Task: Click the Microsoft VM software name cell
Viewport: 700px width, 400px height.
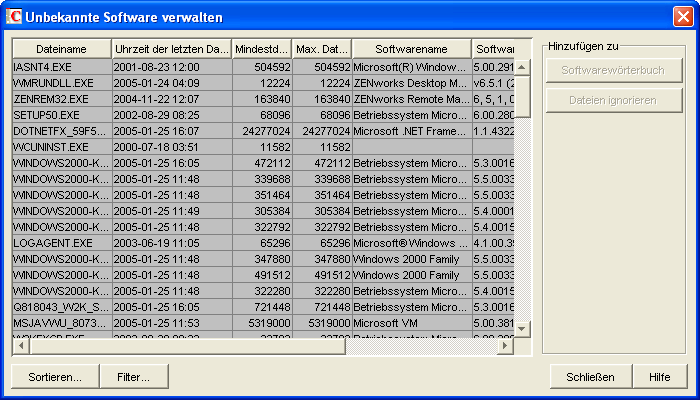Action: (412, 323)
